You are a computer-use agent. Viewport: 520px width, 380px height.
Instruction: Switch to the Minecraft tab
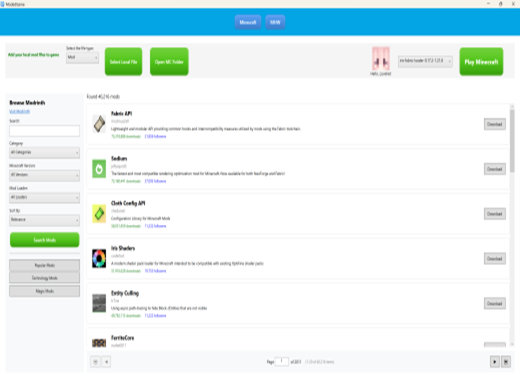tap(248, 22)
